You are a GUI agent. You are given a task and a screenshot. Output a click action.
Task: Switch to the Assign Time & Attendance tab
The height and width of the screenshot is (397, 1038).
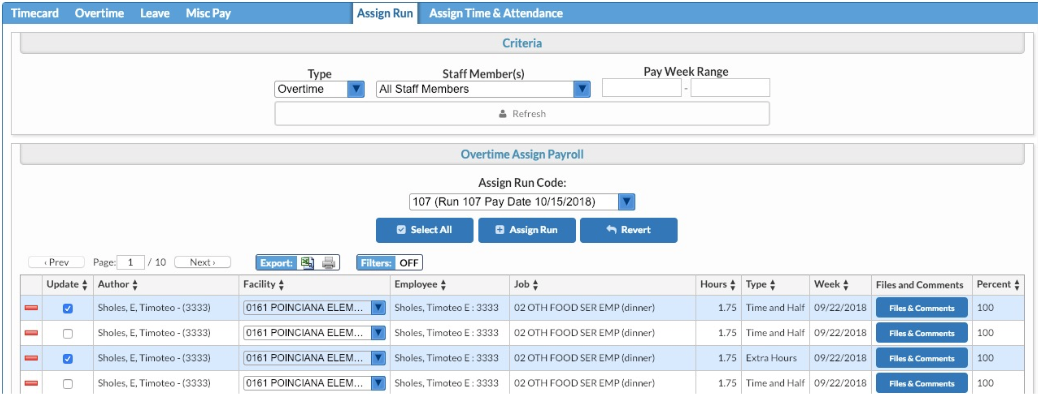point(496,13)
